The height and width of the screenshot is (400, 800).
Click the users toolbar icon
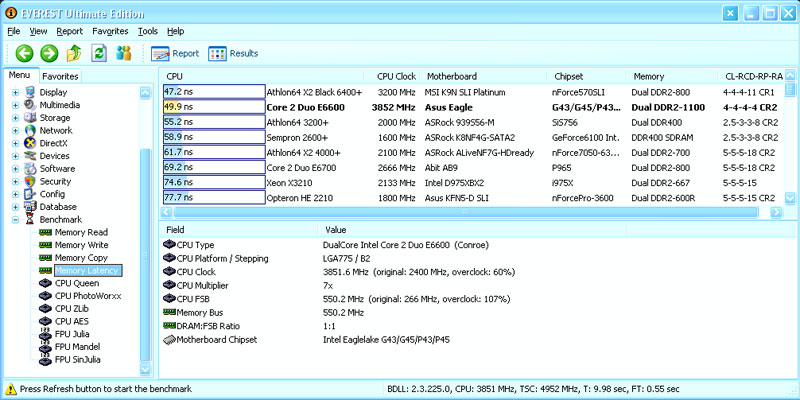[124, 53]
